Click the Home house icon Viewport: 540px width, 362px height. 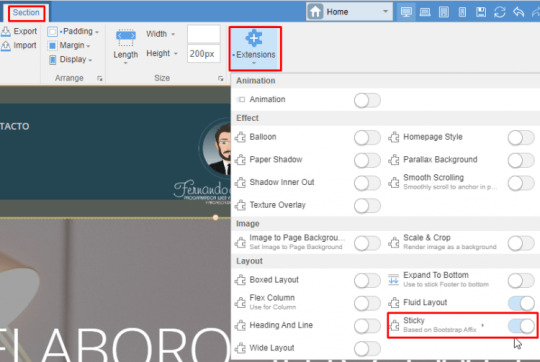315,12
